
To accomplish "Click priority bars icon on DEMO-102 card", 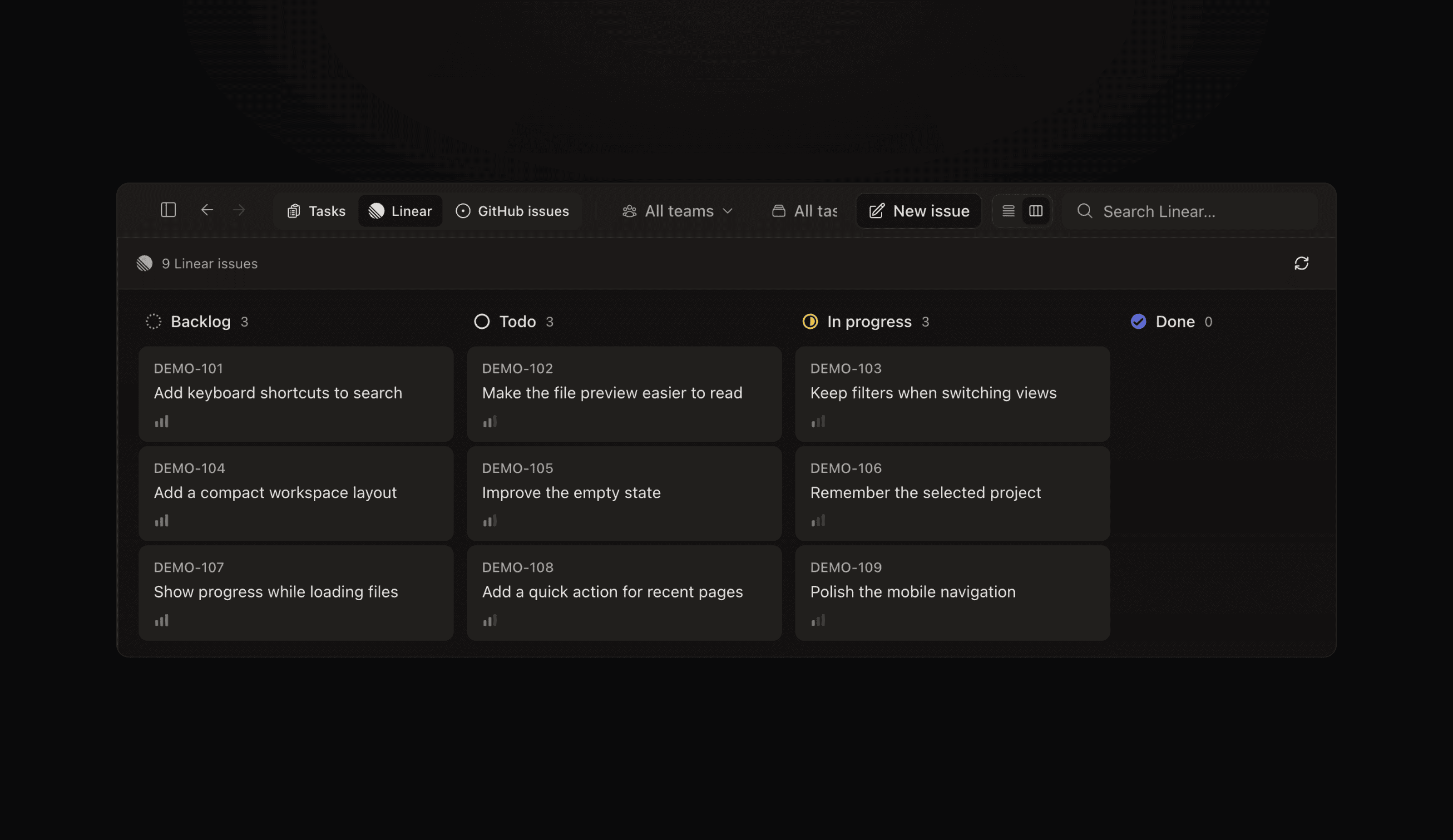I will click(489, 421).
